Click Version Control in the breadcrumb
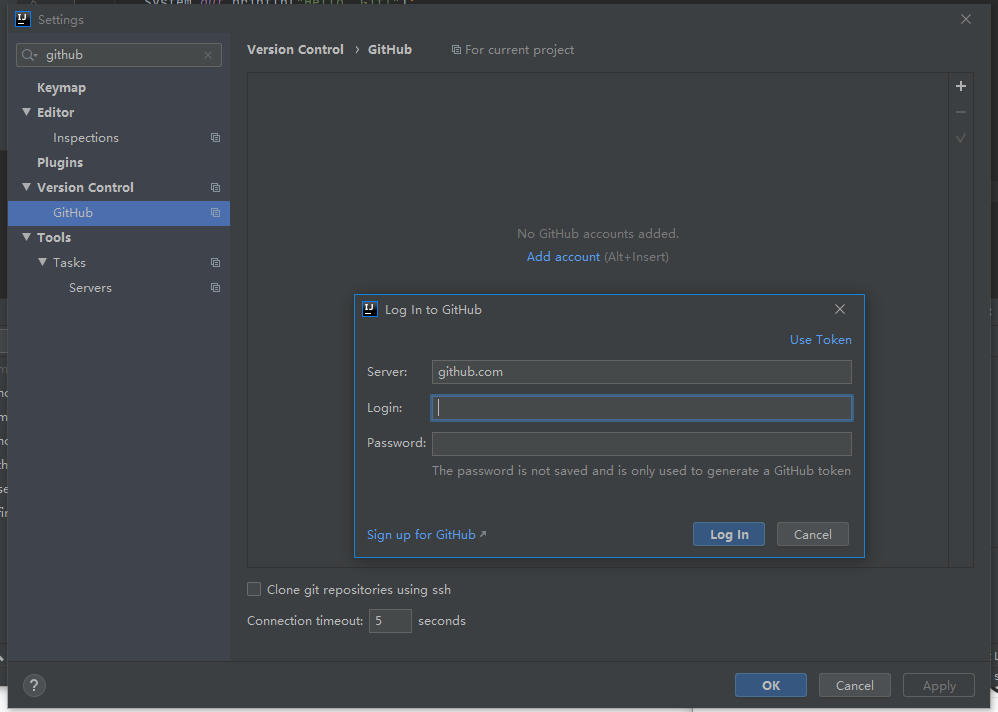Image resolution: width=998 pixels, height=712 pixels. click(x=295, y=50)
